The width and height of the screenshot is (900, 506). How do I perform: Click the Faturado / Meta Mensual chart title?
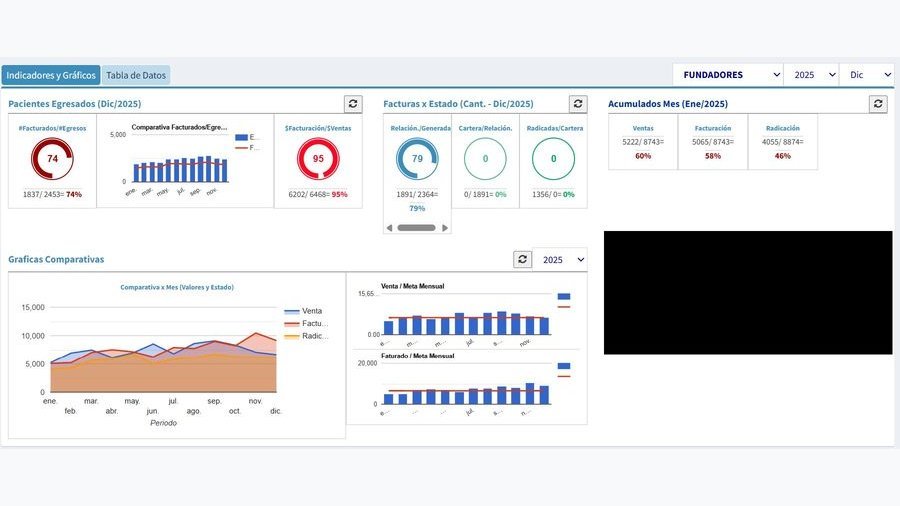[418, 356]
